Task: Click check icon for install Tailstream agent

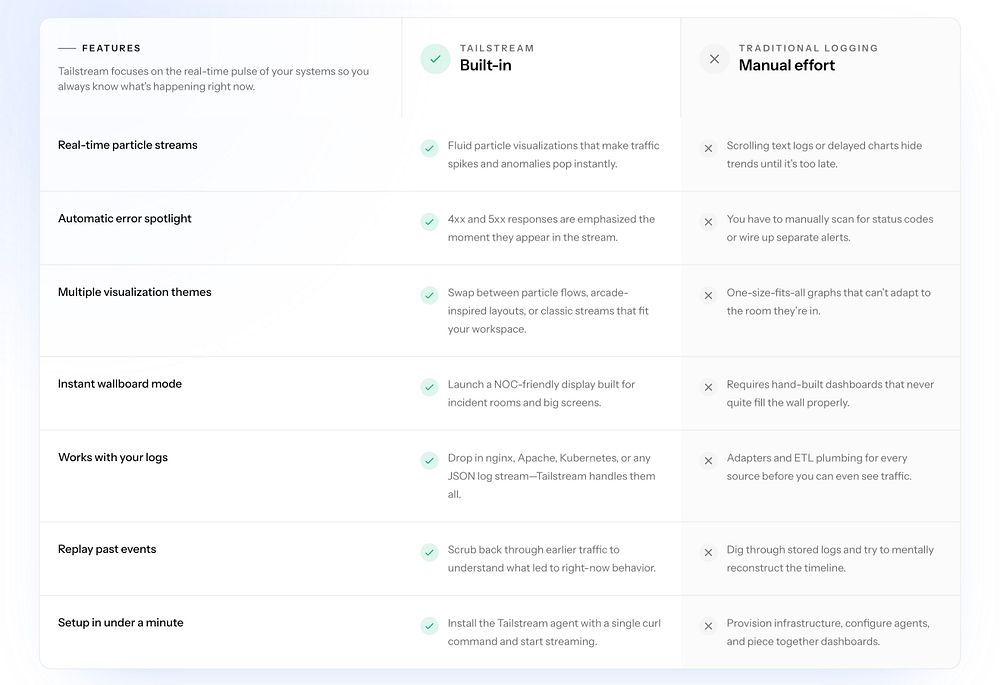Action: coord(429,626)
